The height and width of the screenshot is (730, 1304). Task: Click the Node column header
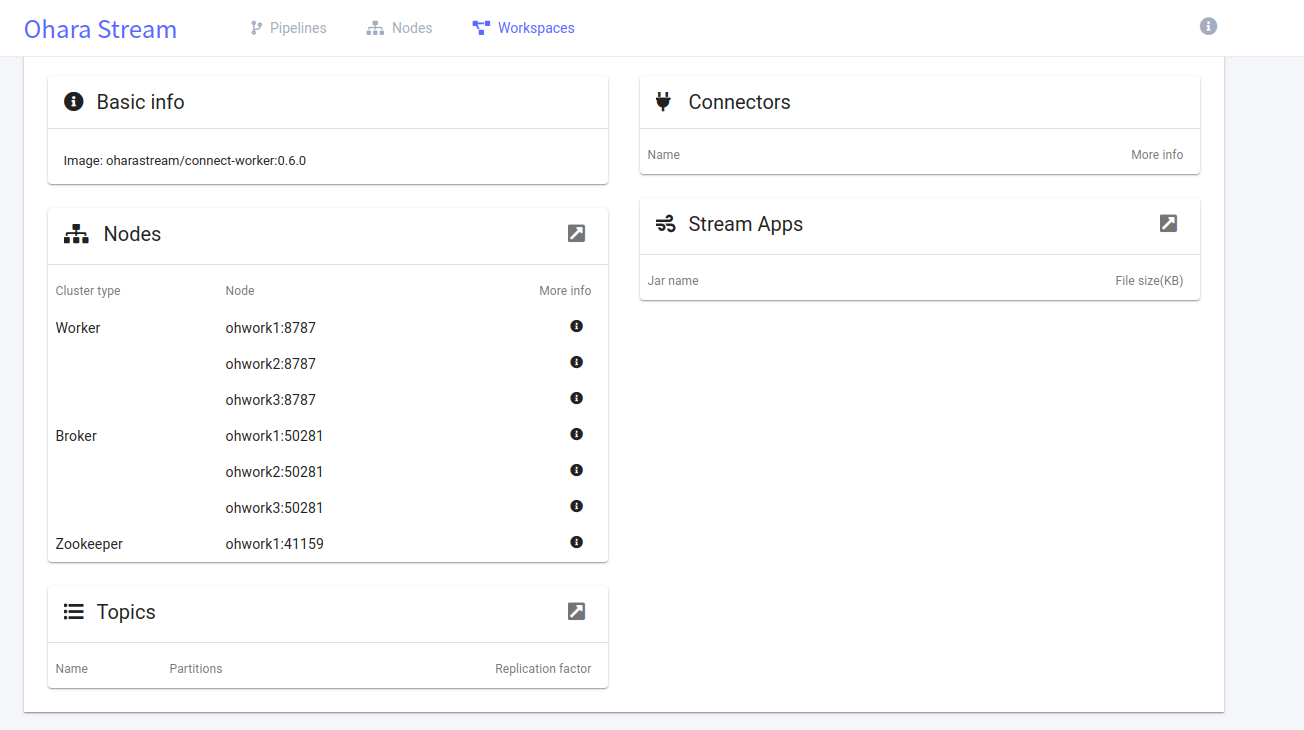240,291
